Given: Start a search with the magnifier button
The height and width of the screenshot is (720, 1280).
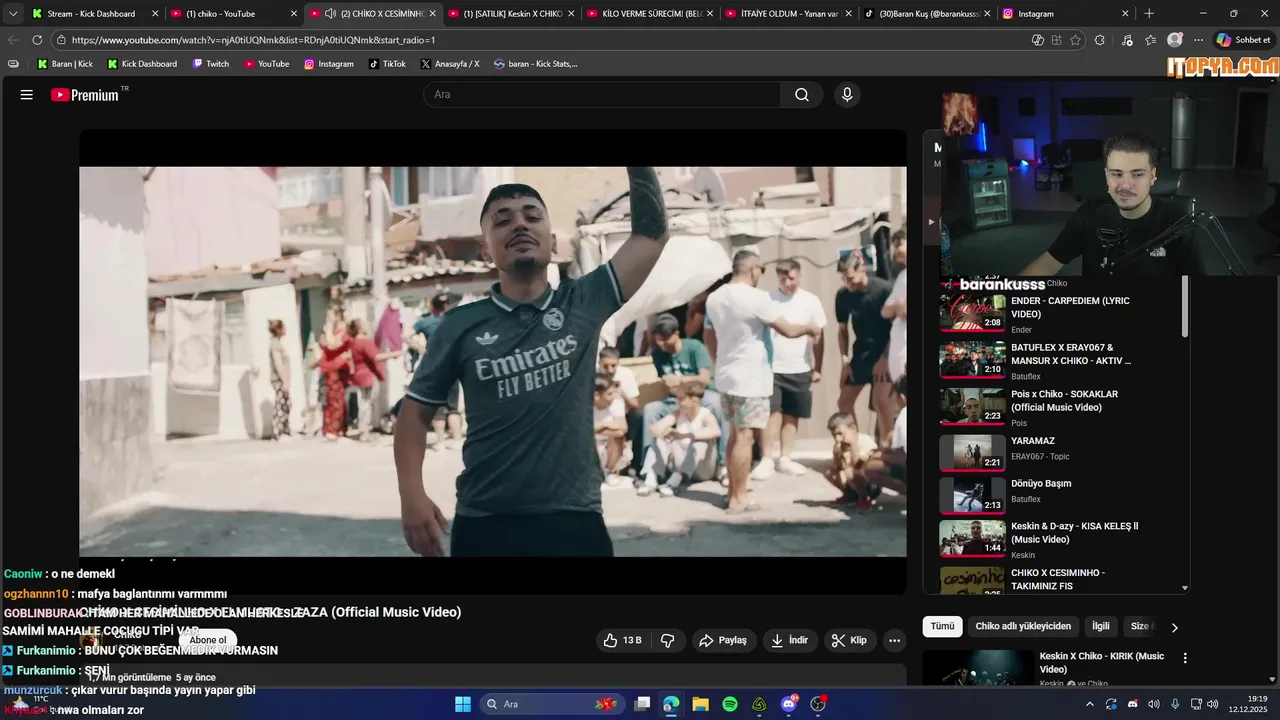Looking at the screenshot, I should click(802, 95).
